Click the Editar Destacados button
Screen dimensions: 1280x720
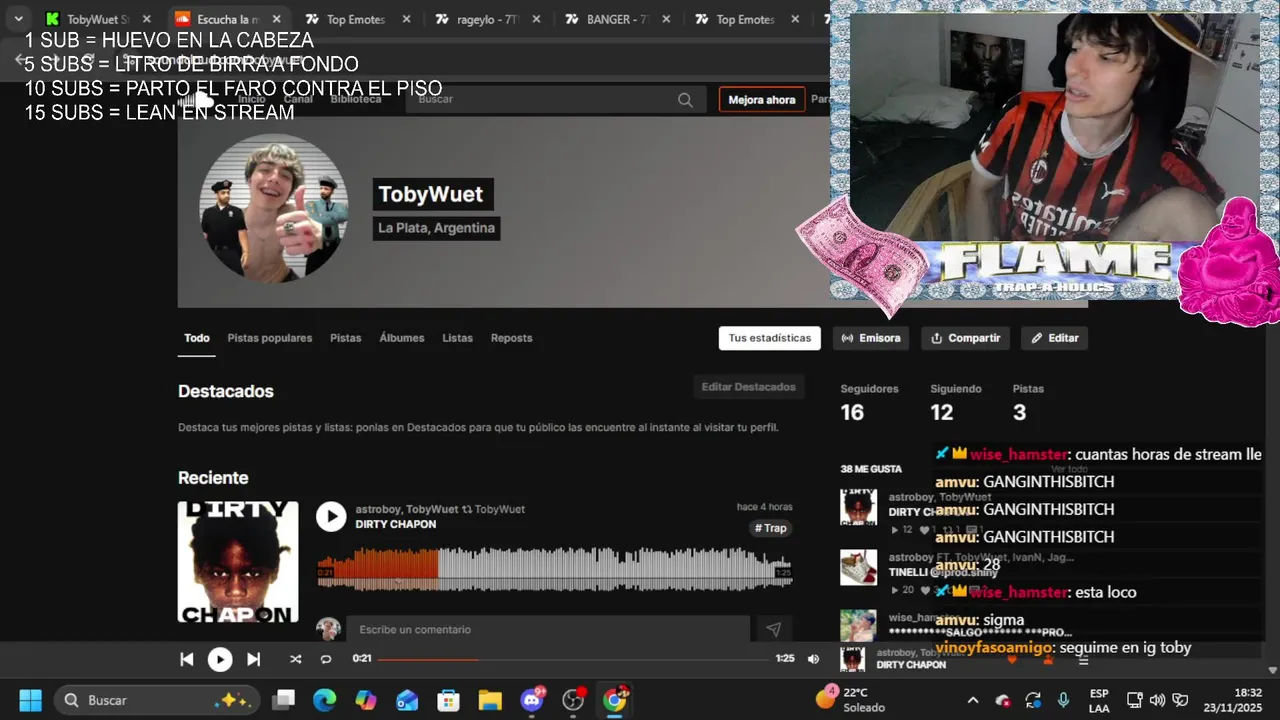pyautogui.click(x=749, y=387)
